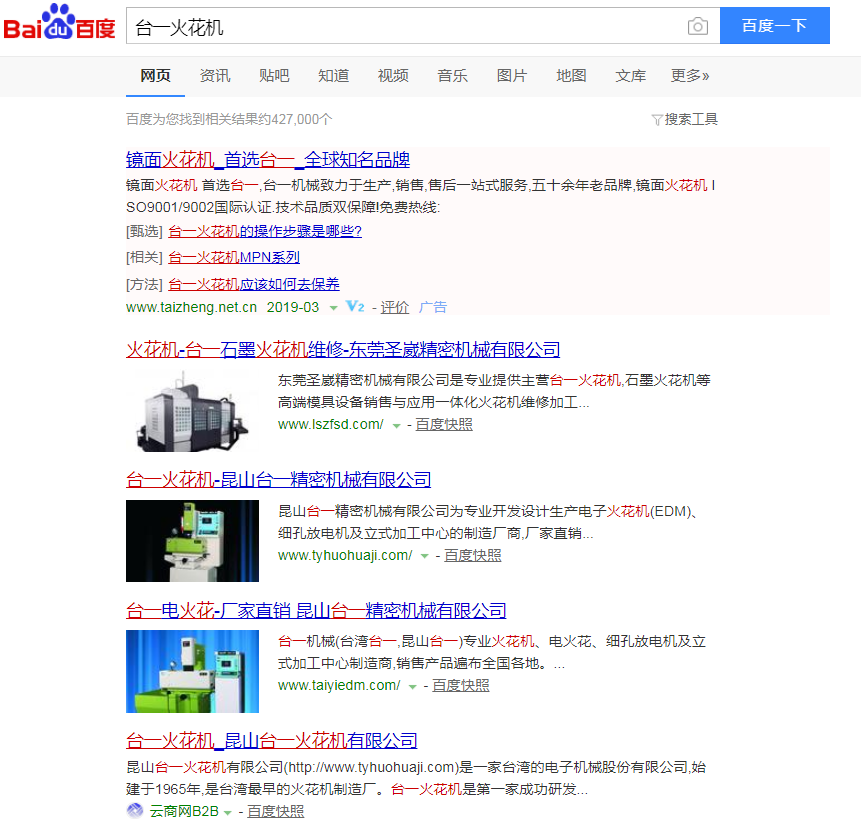Open 百度快照 for 云商网B2B result
The image size is (861, 824).
click(275, 811)
